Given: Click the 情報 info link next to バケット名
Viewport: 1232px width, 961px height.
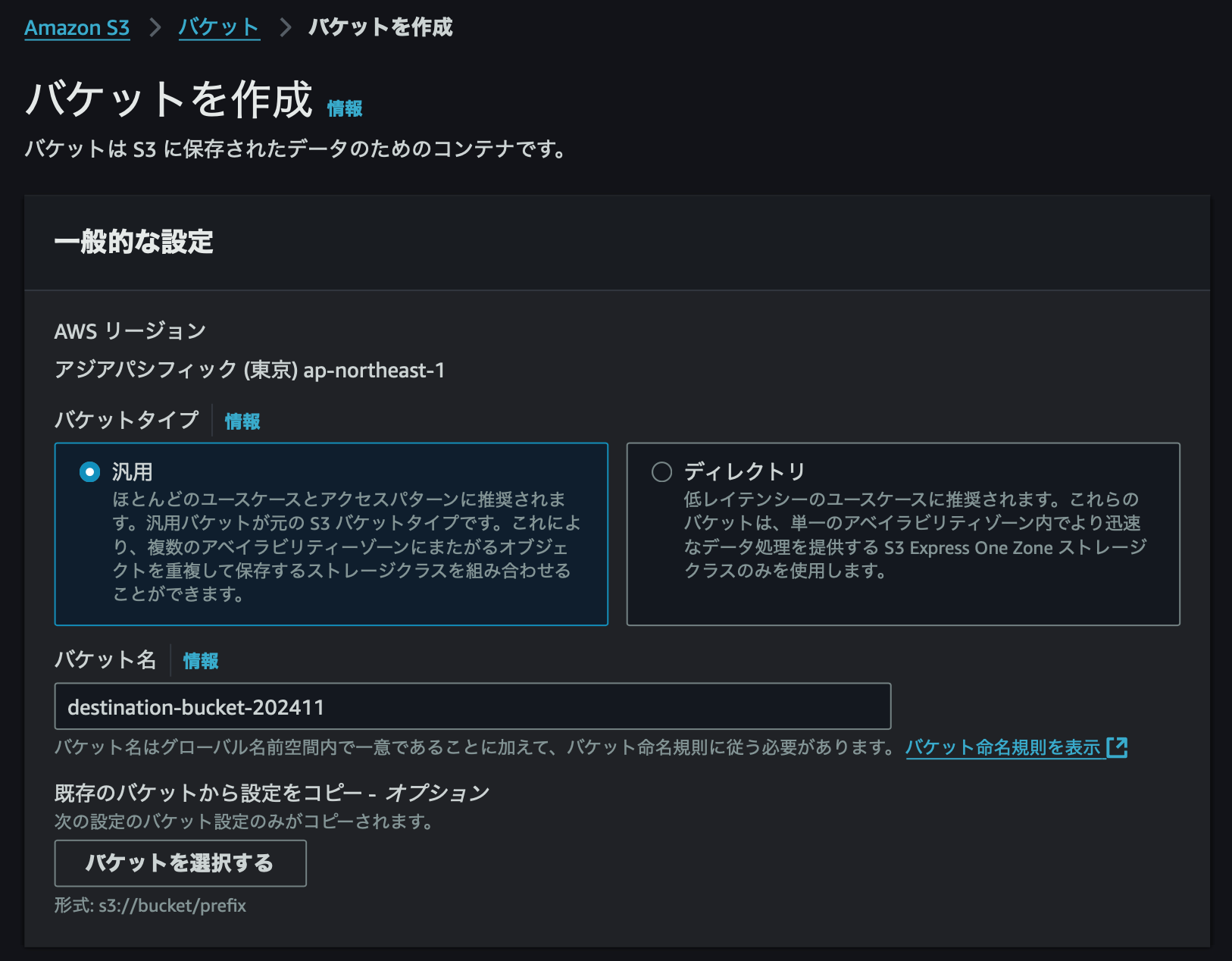Looking at the screenshot, I should pyautogui.click(x=199, y=660).
